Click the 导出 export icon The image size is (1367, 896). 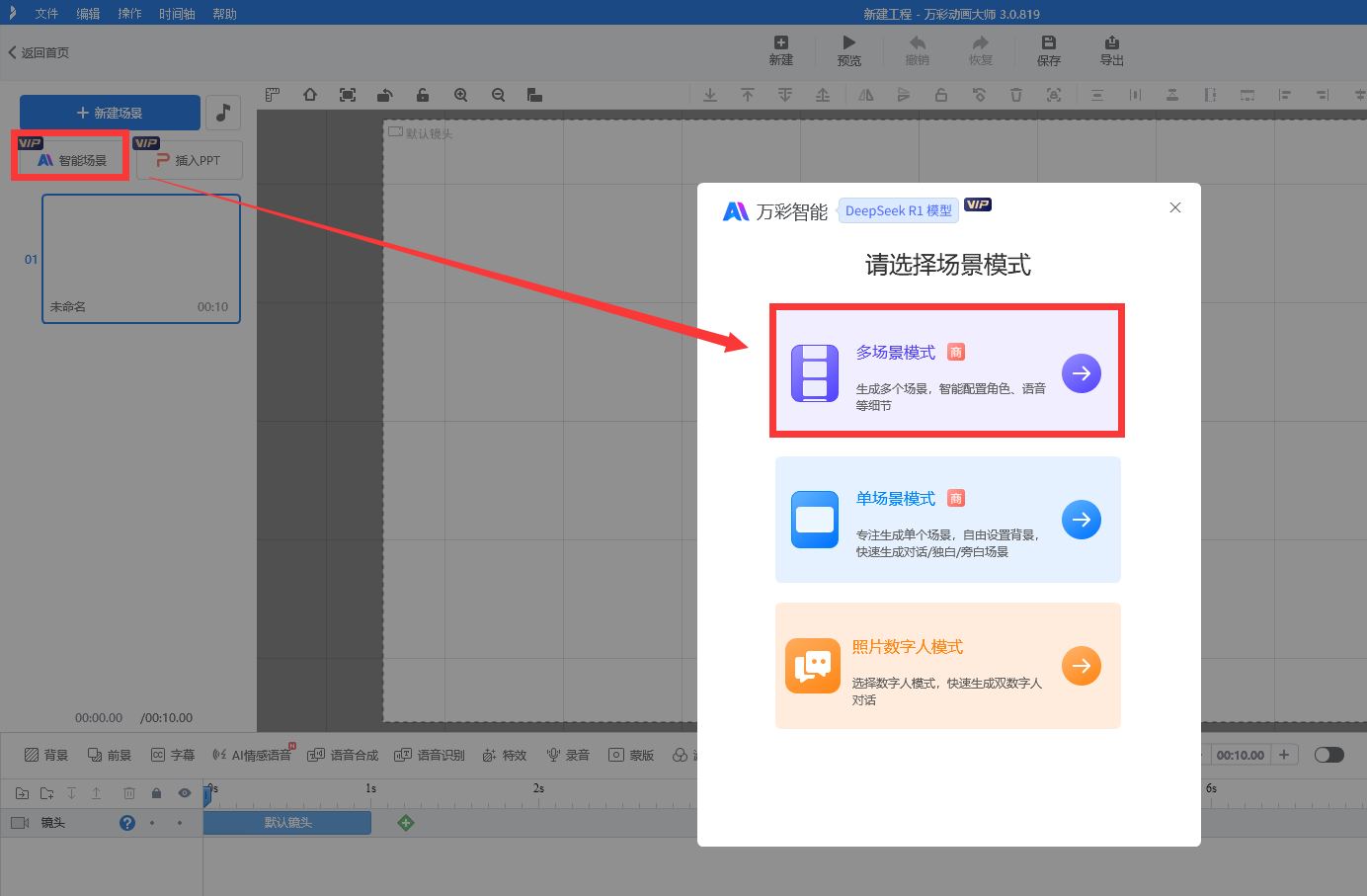(x=1111, y=42)
